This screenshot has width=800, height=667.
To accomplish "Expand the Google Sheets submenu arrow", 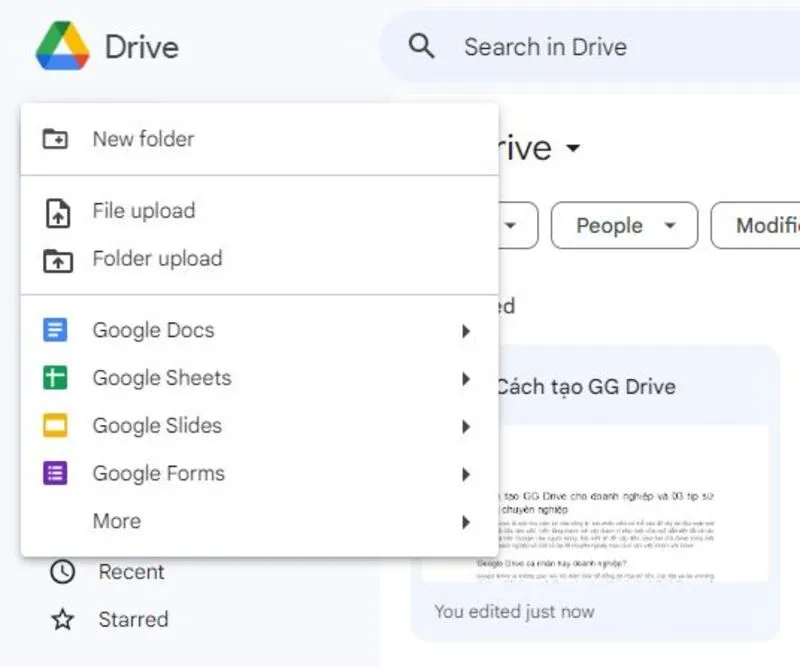I will [465, 379].
